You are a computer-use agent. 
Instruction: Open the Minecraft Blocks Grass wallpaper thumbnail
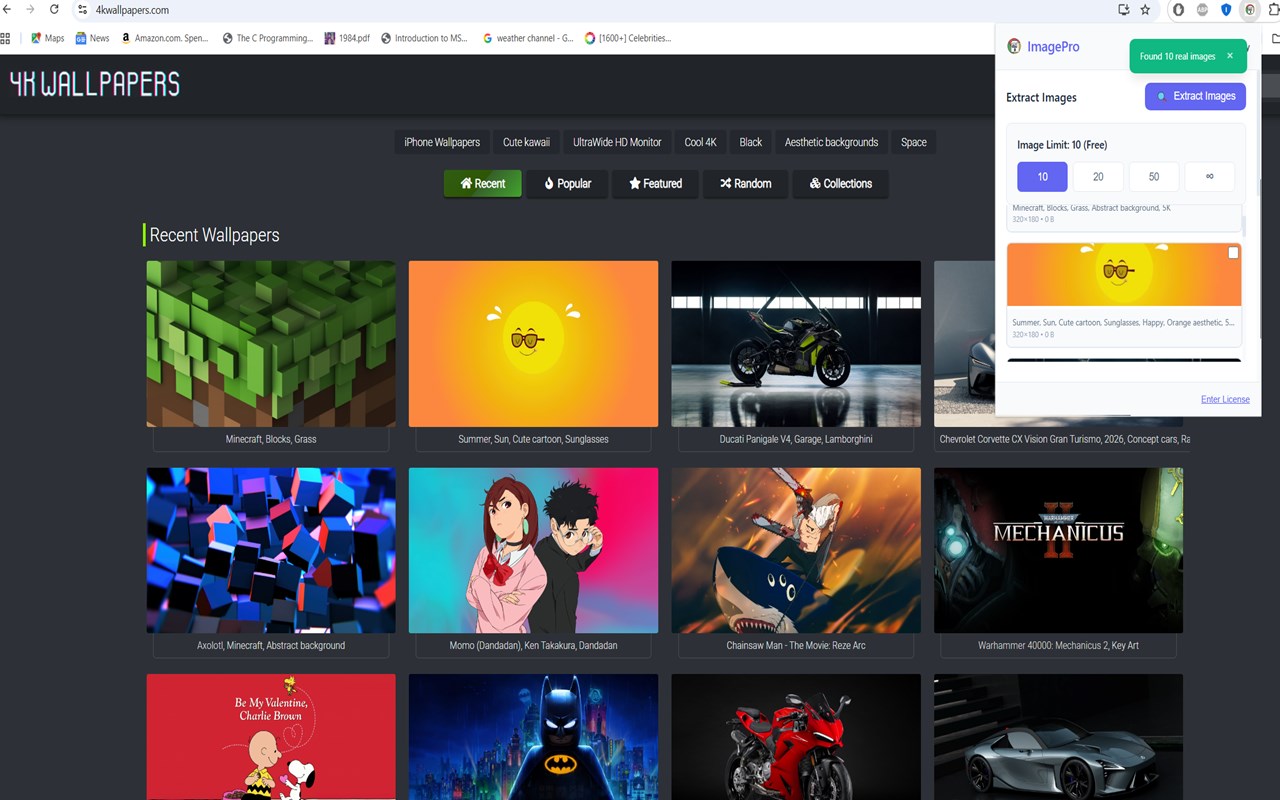click(271, 344)
